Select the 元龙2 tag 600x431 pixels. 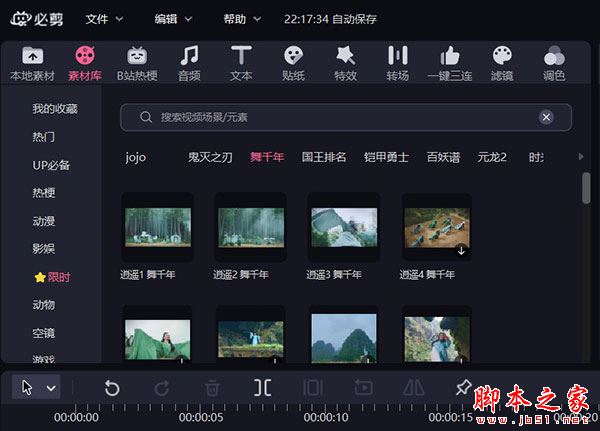click(x=492, y=157)
